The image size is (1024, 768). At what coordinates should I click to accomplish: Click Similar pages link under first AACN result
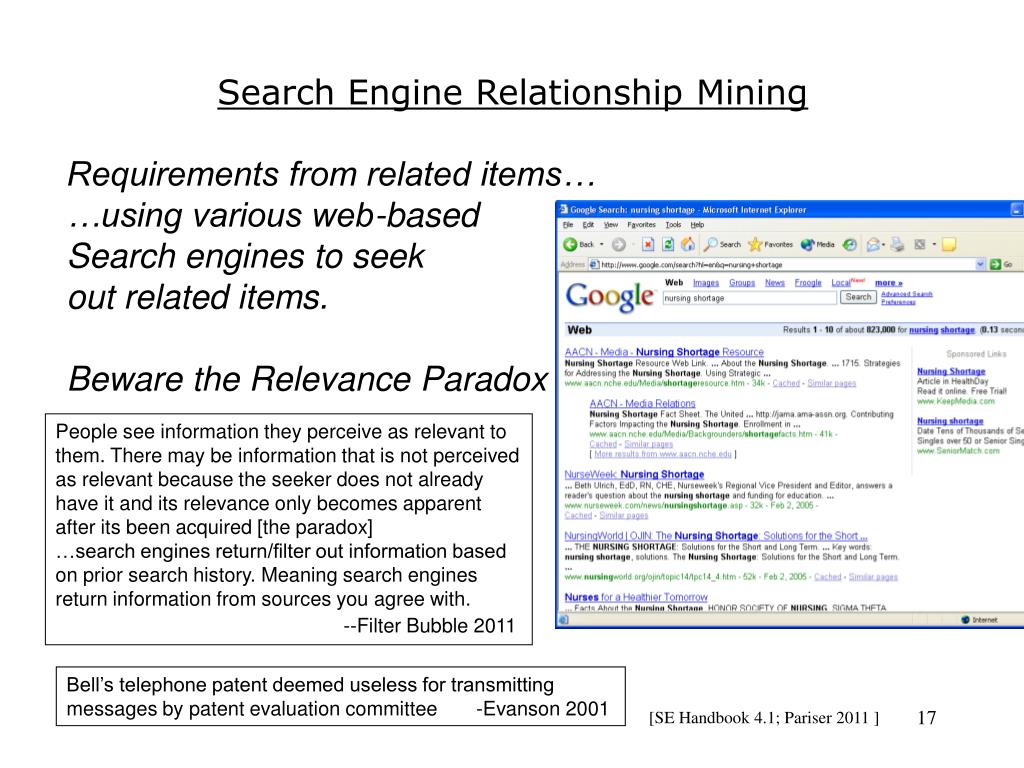(831, 383)
